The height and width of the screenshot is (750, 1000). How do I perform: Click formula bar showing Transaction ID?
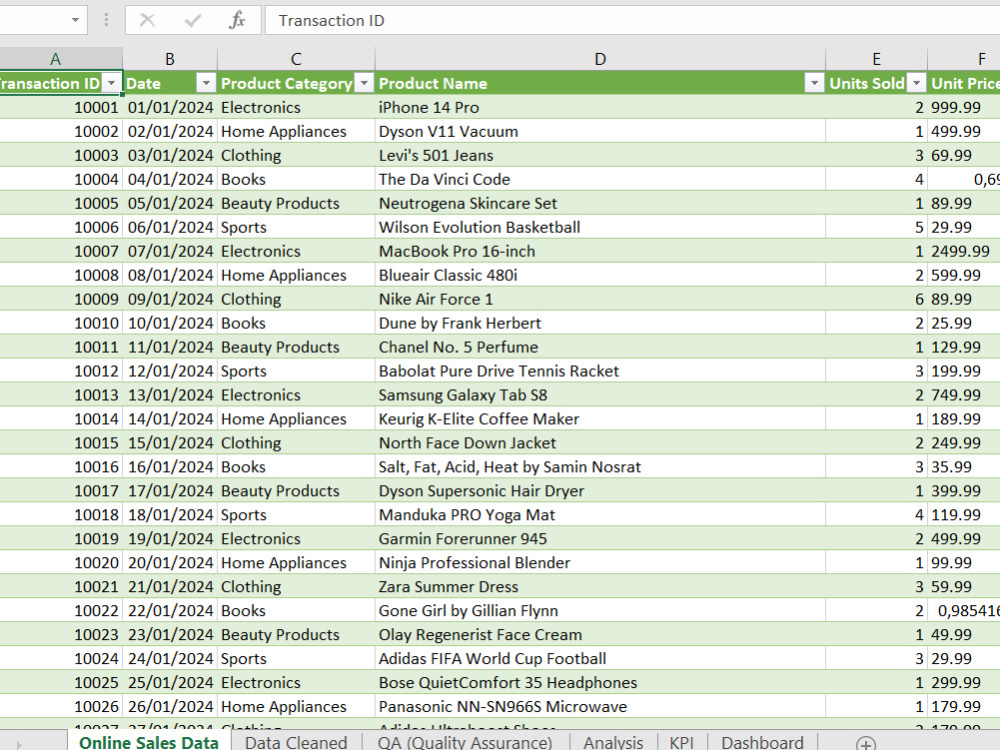tap(631, 20)
